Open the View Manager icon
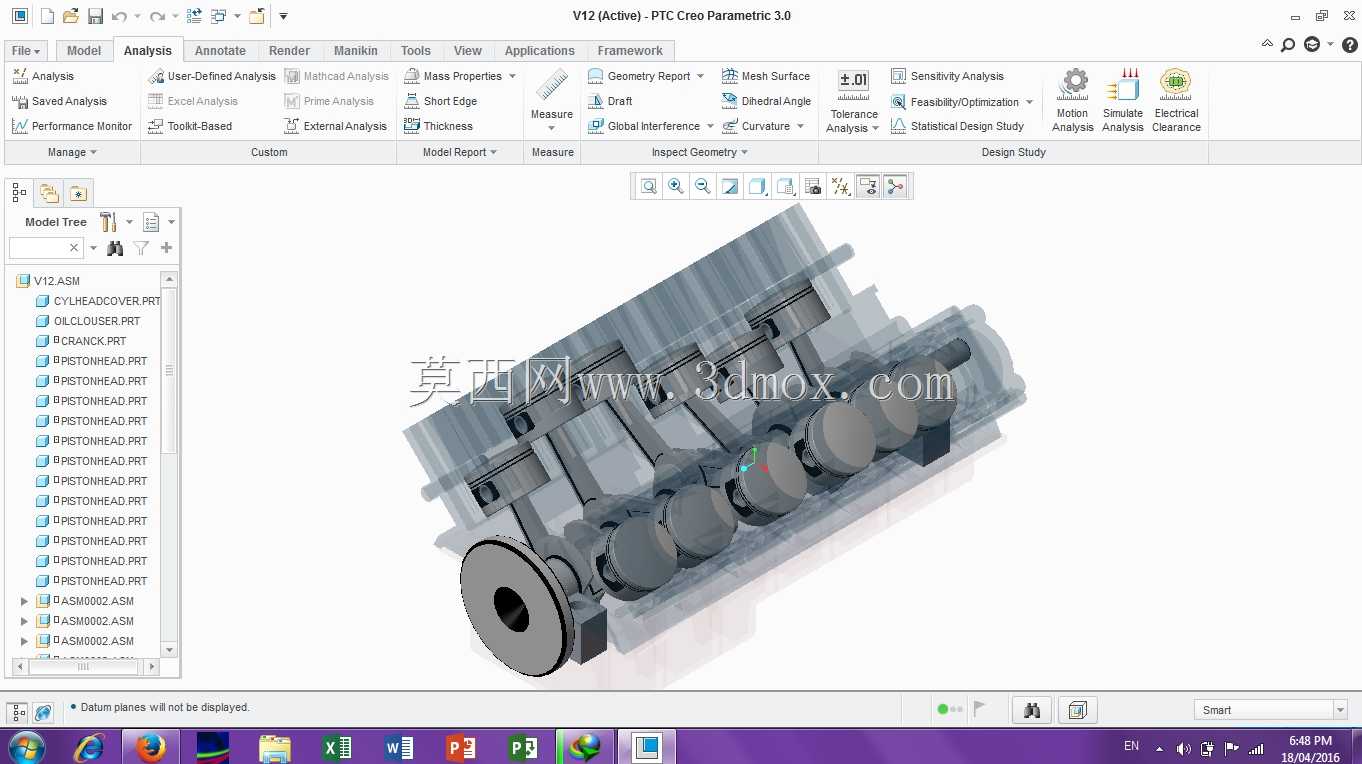The image size is (1362, 764). tap(813, 186)
